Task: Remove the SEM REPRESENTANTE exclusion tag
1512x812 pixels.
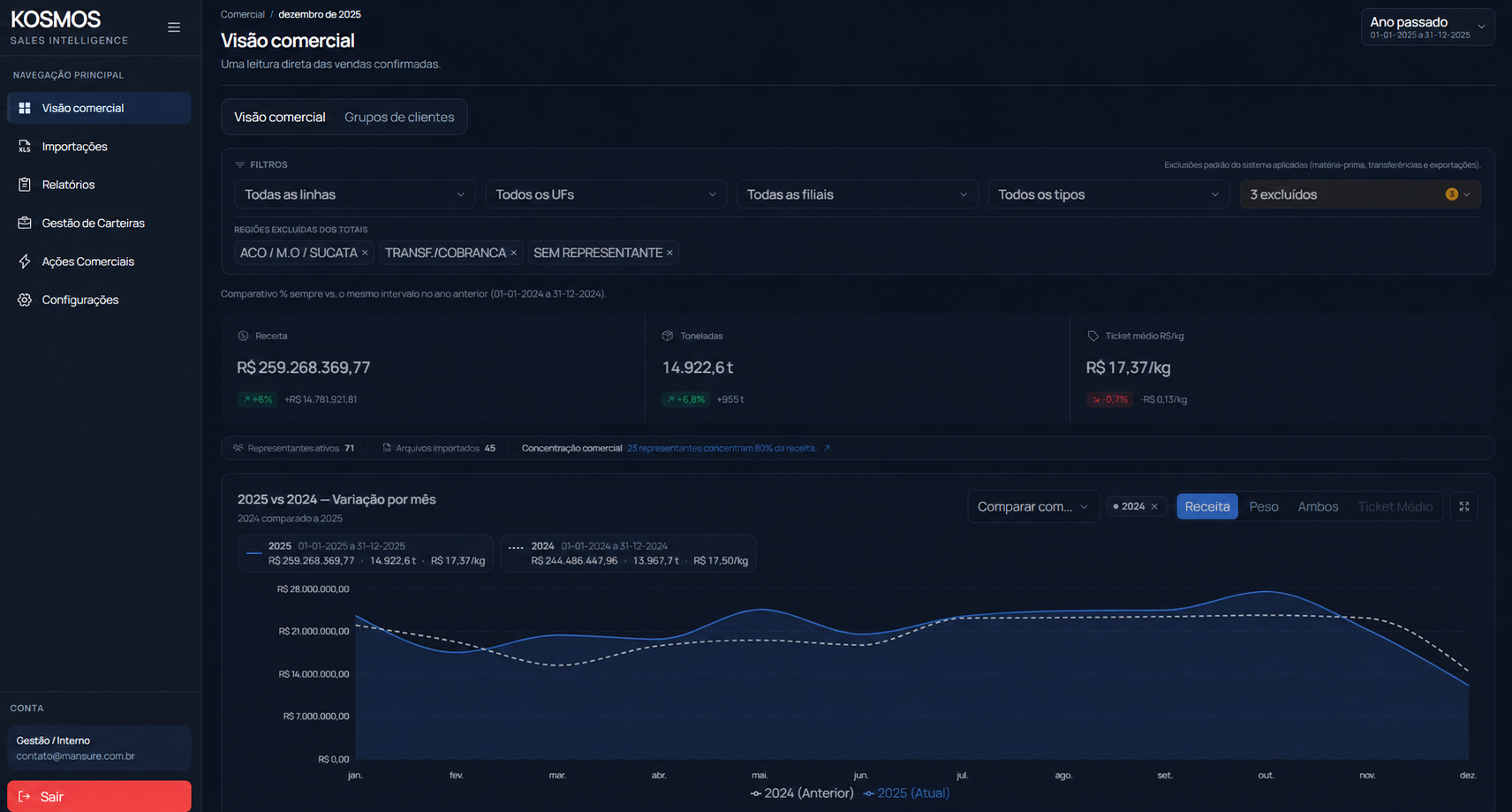Action: pos(669,253)
